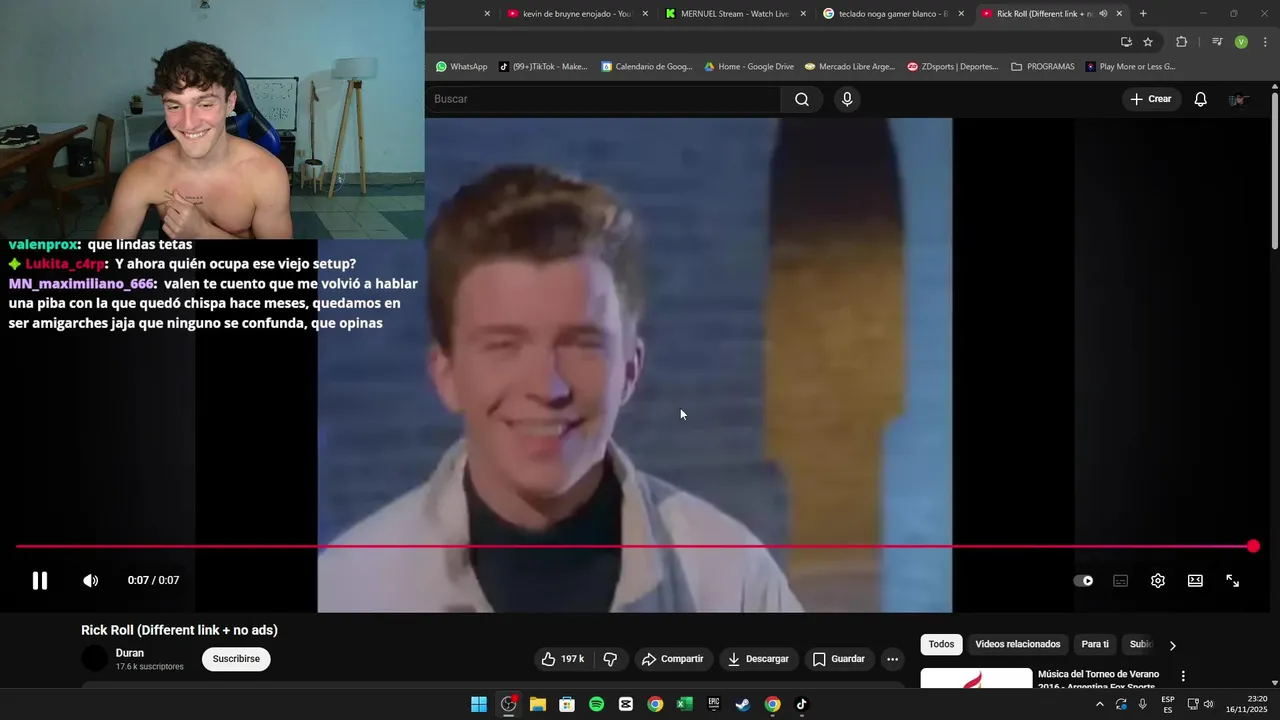This screenshot has height=720, width=1280.
Task: Open Play More or Less bookmark
Action: click(x=1130, y=67)
